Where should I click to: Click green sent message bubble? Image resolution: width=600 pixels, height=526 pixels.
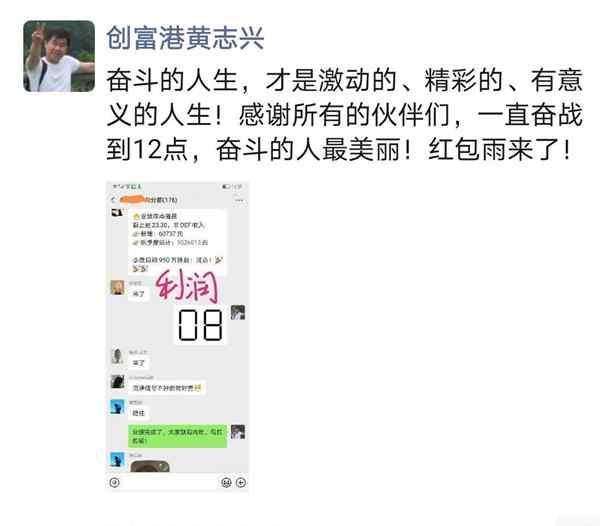(x=178, y=436)
